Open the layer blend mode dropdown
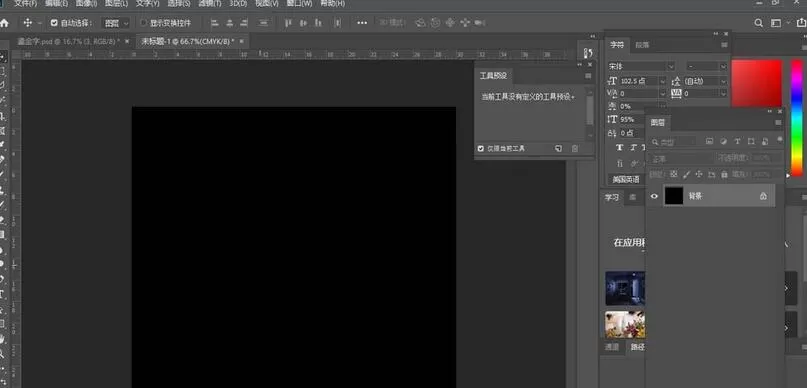 point(681,159)
